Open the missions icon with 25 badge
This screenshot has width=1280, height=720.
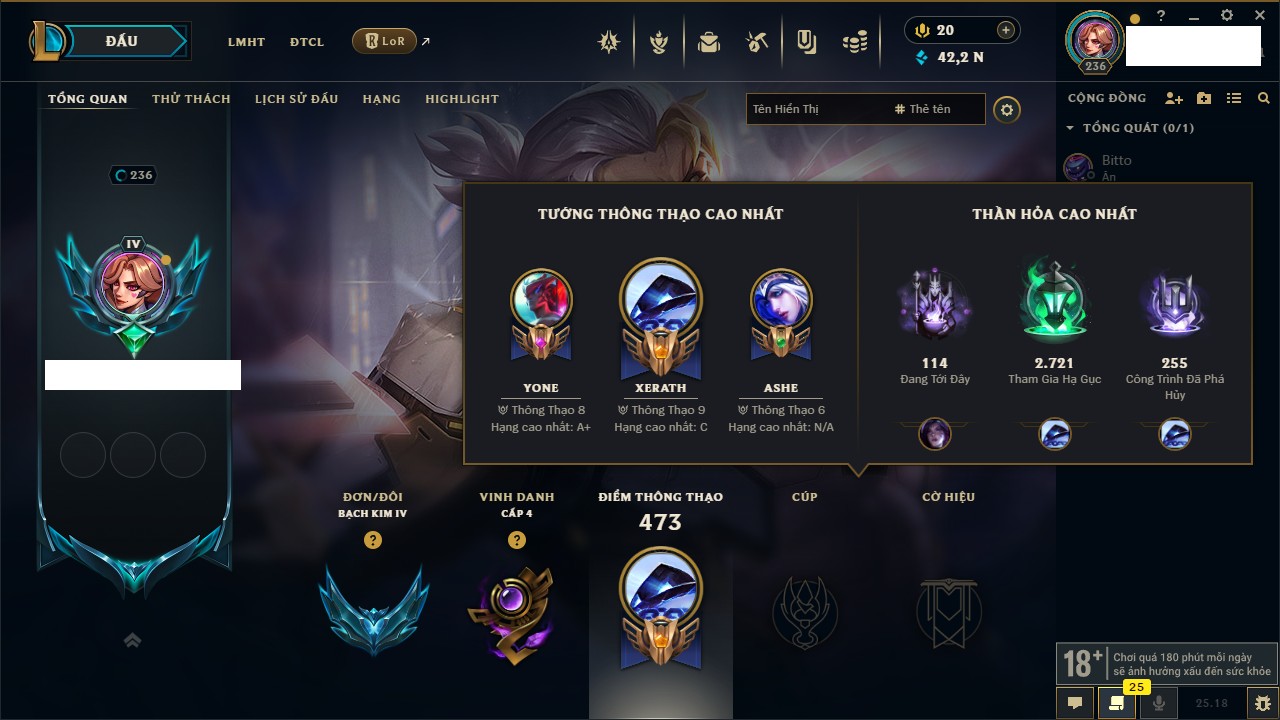coord(1117,703)
